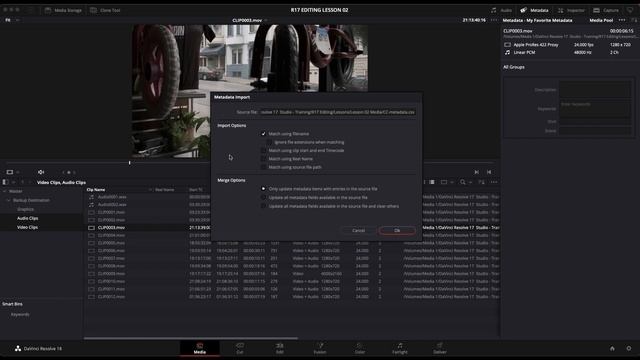Enable Match using Reel Name
640x360 pixels.
click(x=263, y=159)
